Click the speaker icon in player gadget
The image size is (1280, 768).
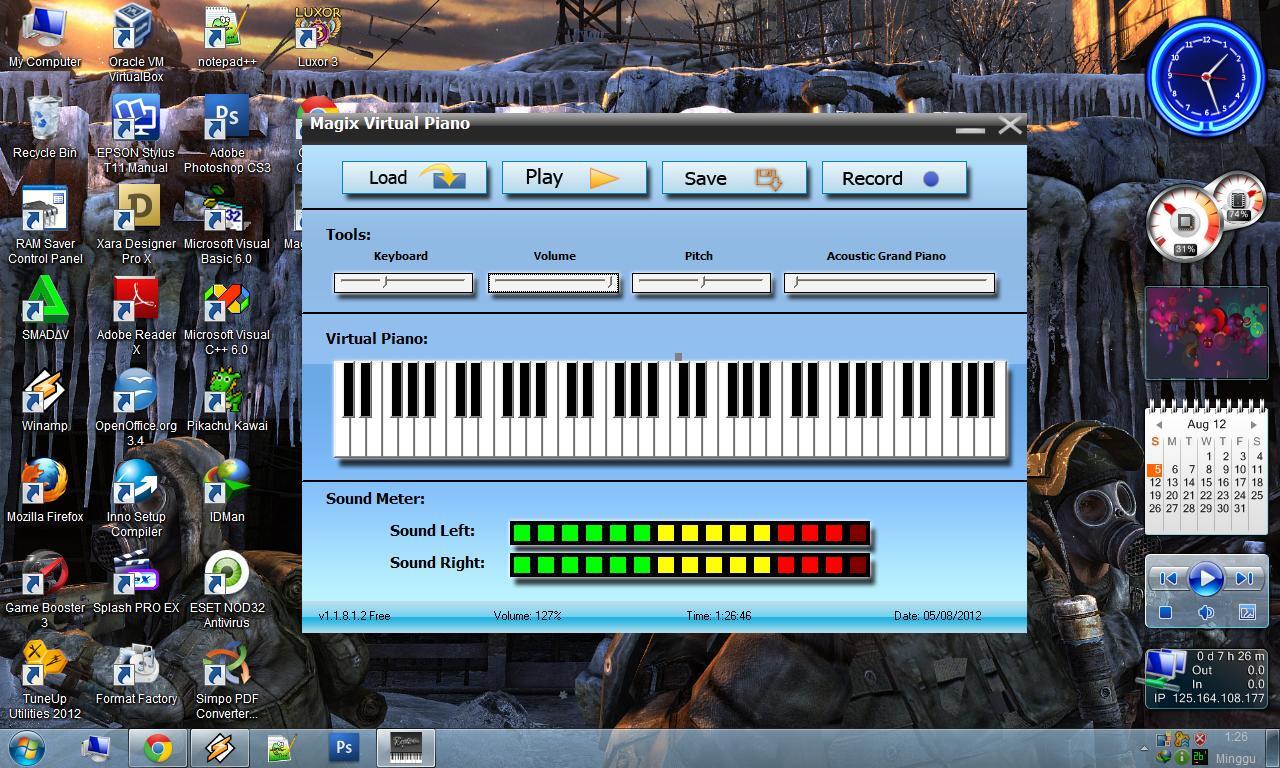[1206, 612]
